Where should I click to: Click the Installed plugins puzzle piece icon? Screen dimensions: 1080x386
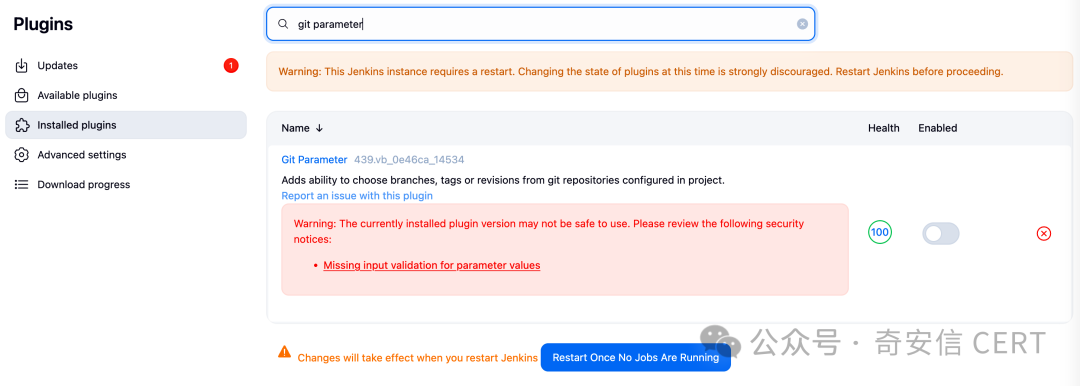coord(21,125)
